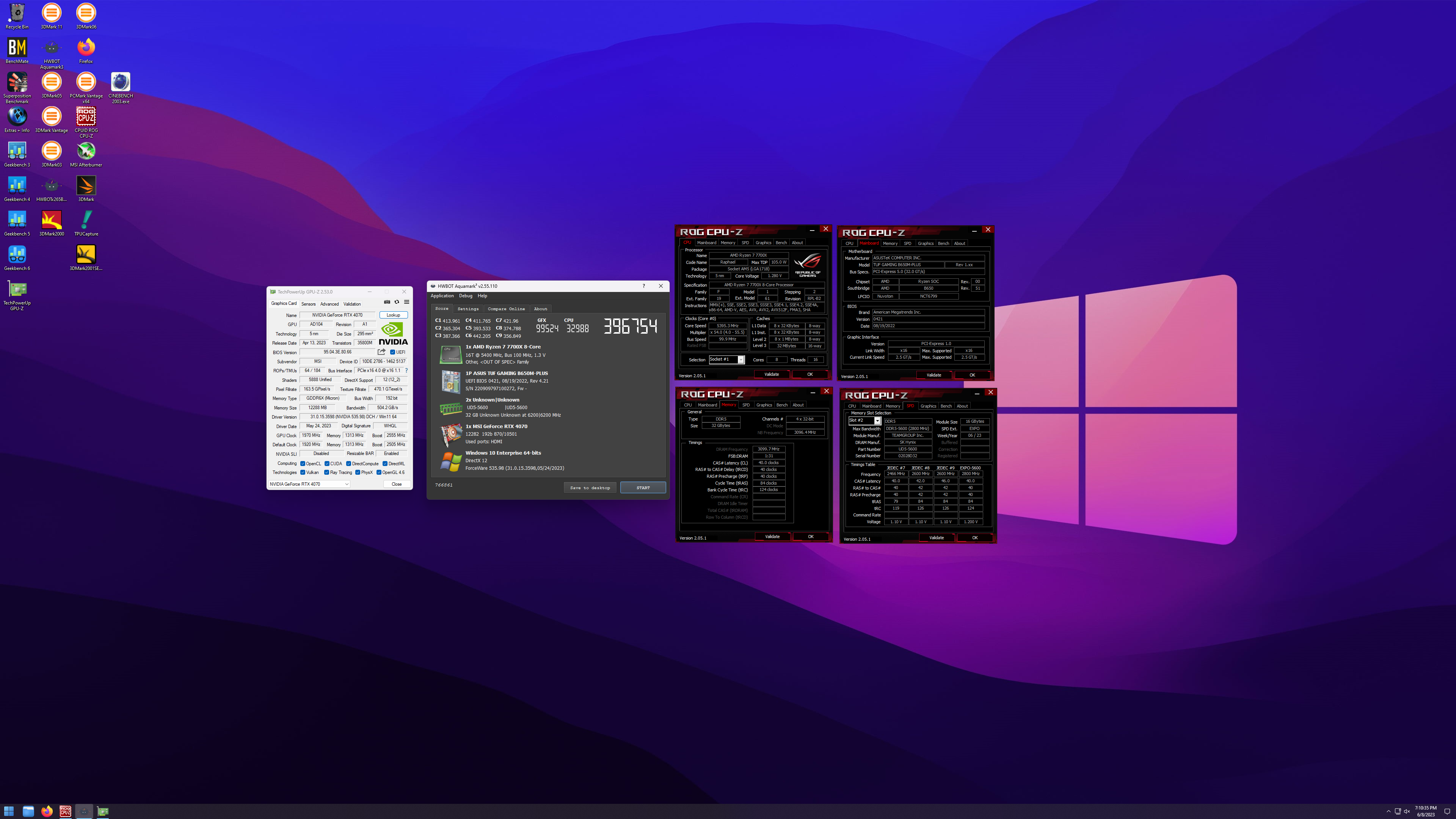Switch to the Settings tab in Aquamark
Screen dimensions: 1456x819
(468, 309)
